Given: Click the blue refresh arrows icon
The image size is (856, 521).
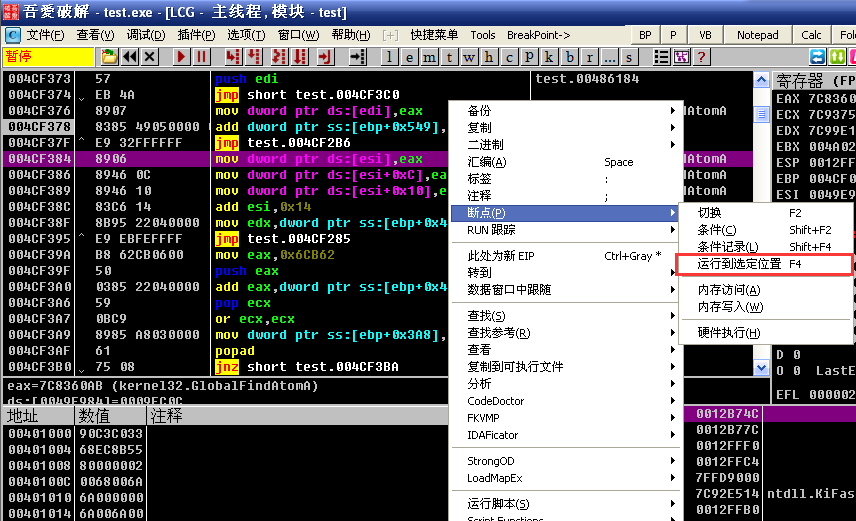Looking at the screenshot, I should tap(817, 57).
